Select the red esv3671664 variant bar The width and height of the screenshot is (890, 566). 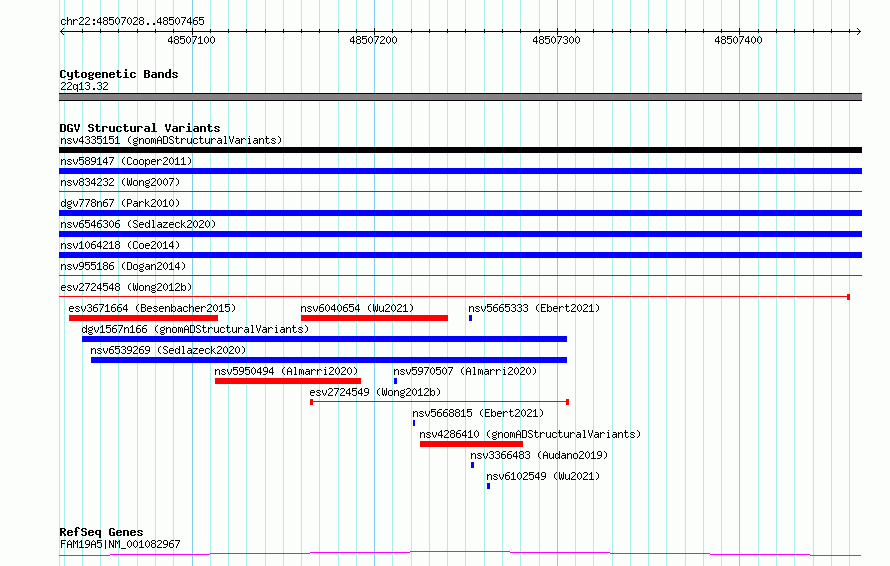point(143,318)
